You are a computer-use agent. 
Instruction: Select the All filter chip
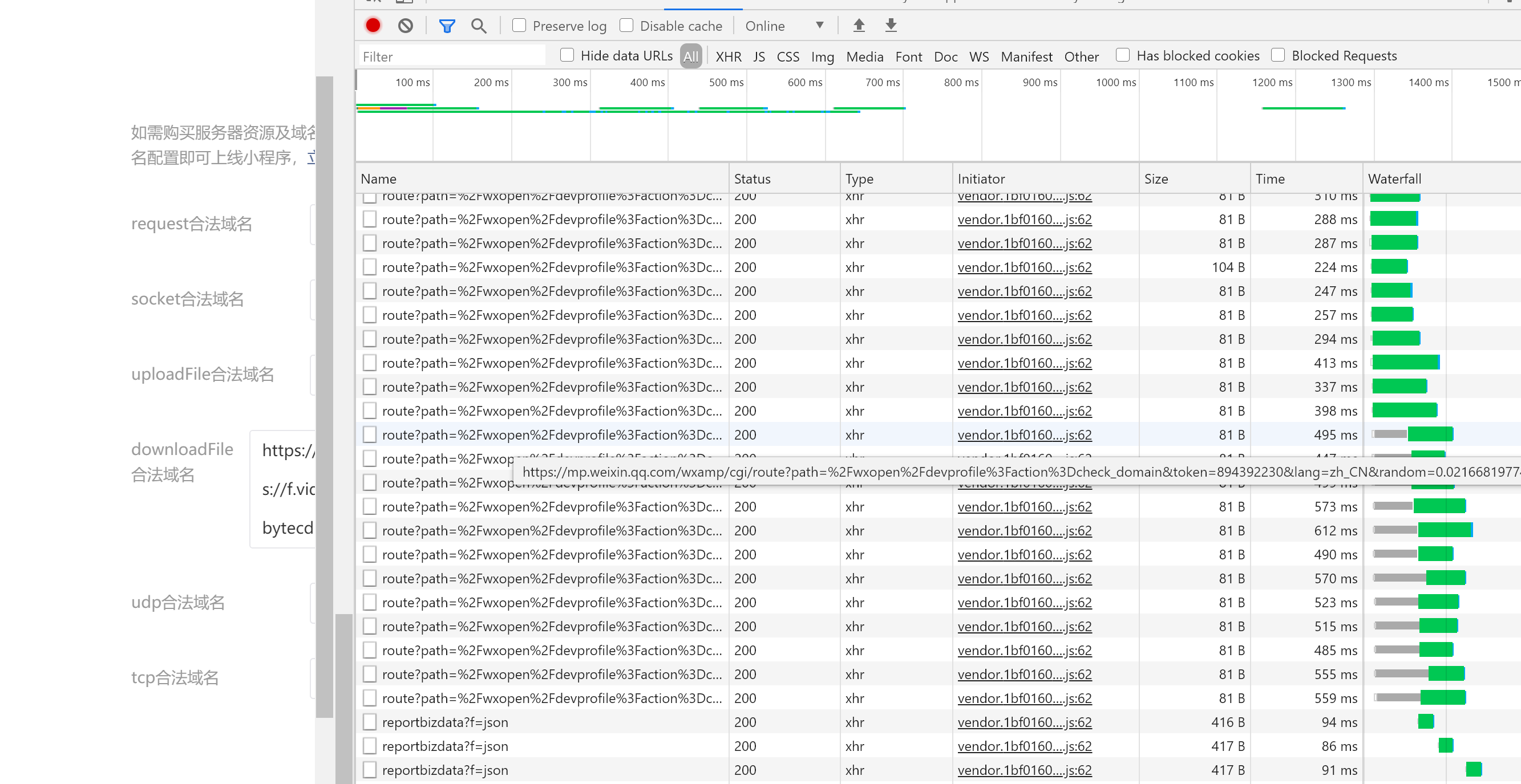click(690, 56)
